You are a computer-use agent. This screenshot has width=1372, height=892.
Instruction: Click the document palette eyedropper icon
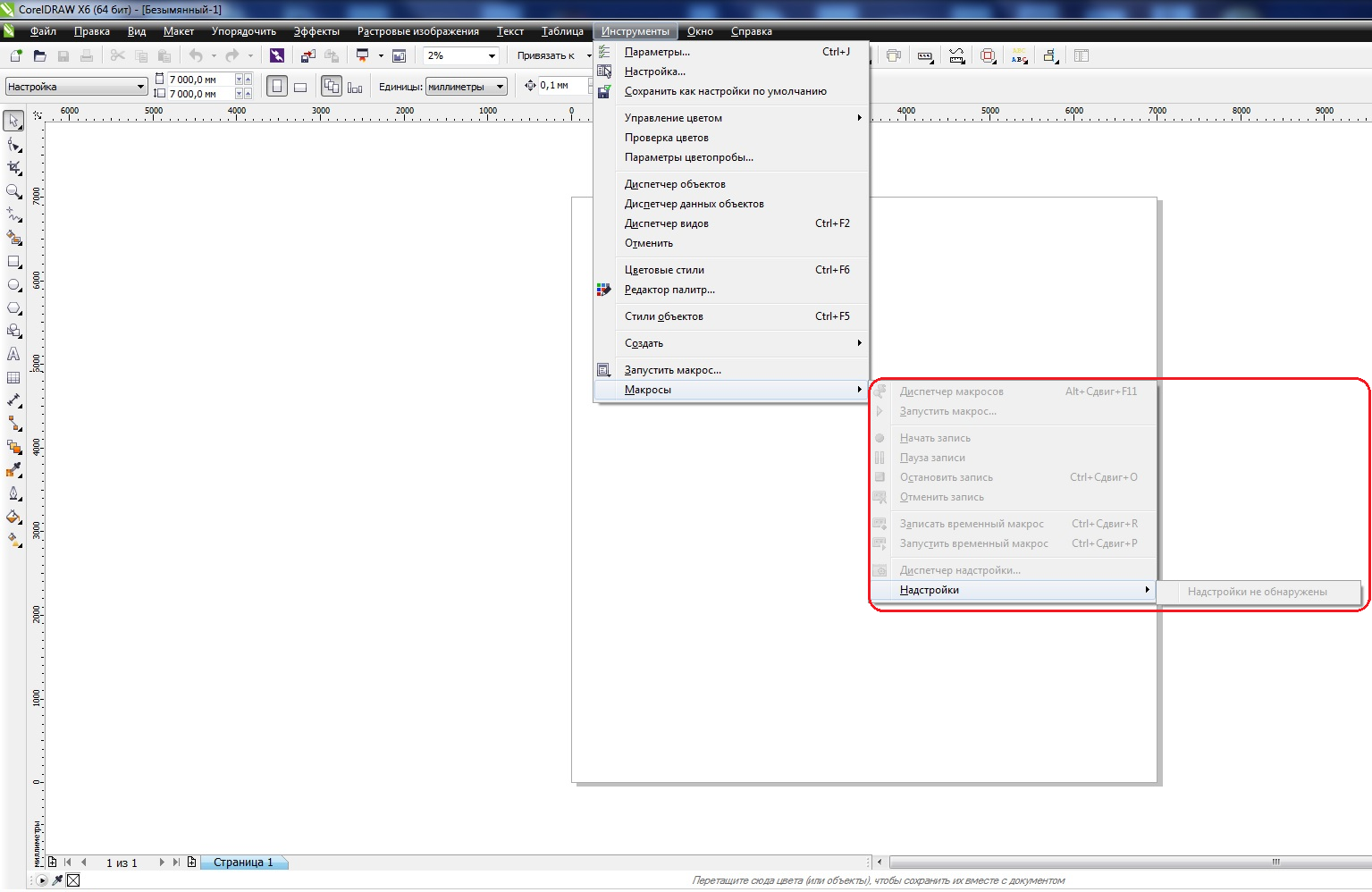coord(57,880)
